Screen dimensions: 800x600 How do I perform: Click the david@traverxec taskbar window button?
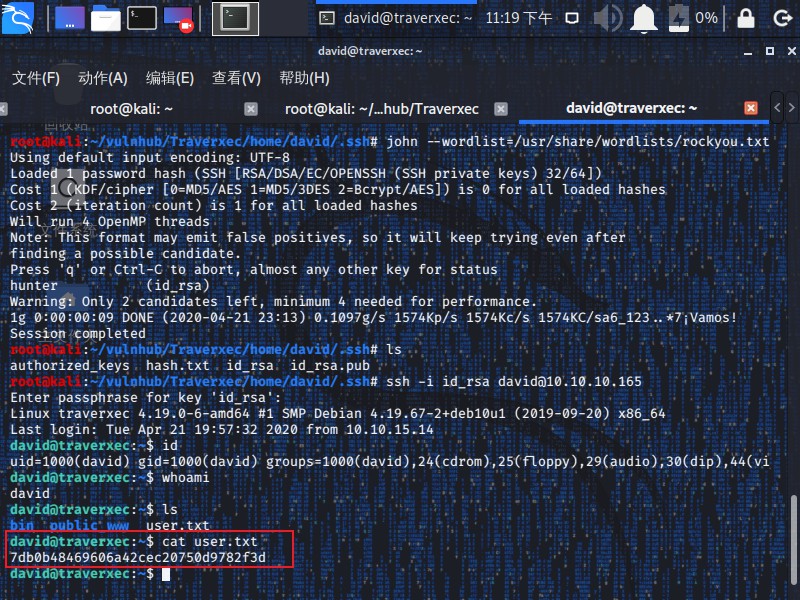pos(396,18)
